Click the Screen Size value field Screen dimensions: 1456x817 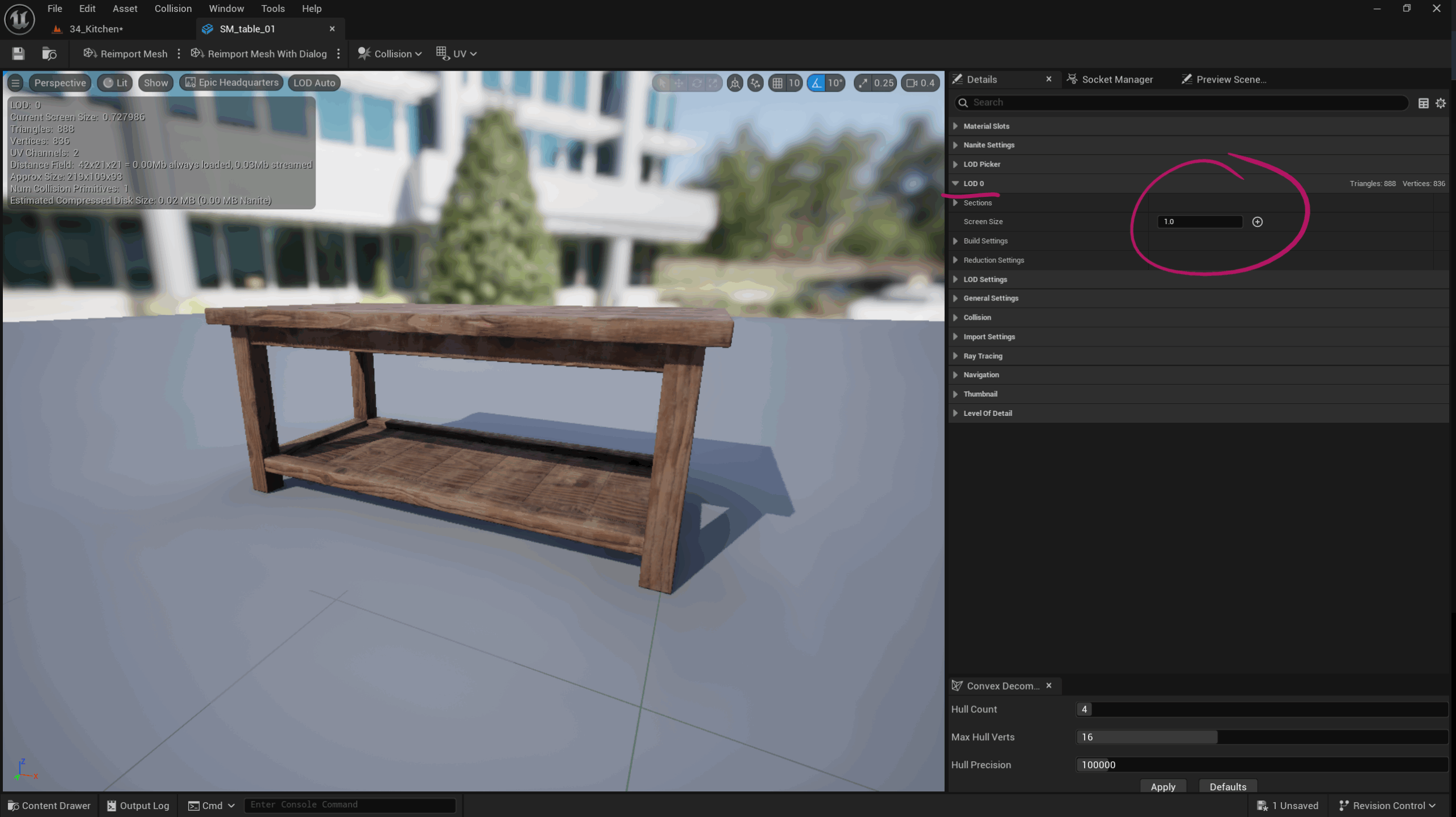click(x=1200, y=222)
